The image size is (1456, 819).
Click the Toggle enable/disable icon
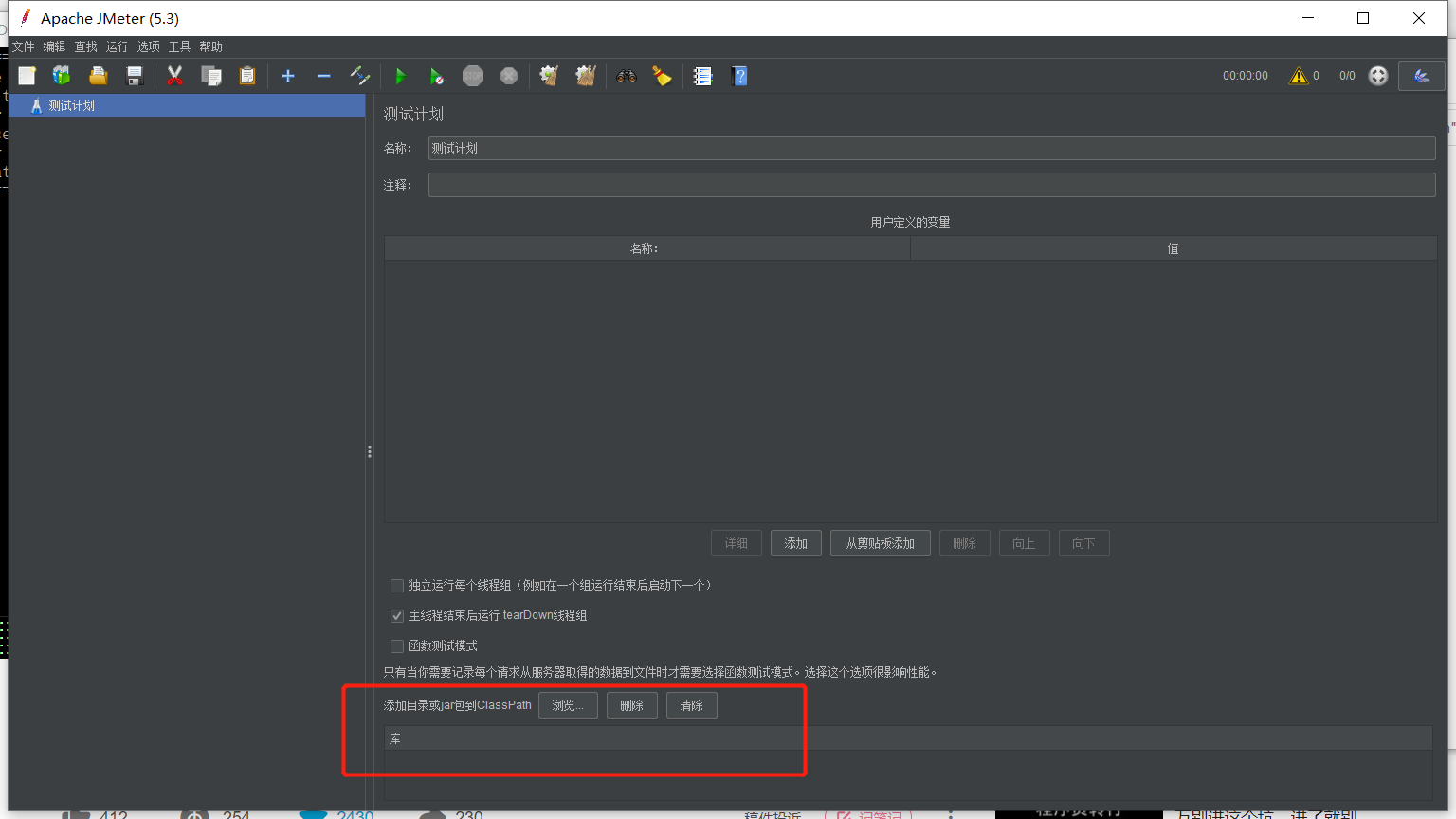point(360,76)
